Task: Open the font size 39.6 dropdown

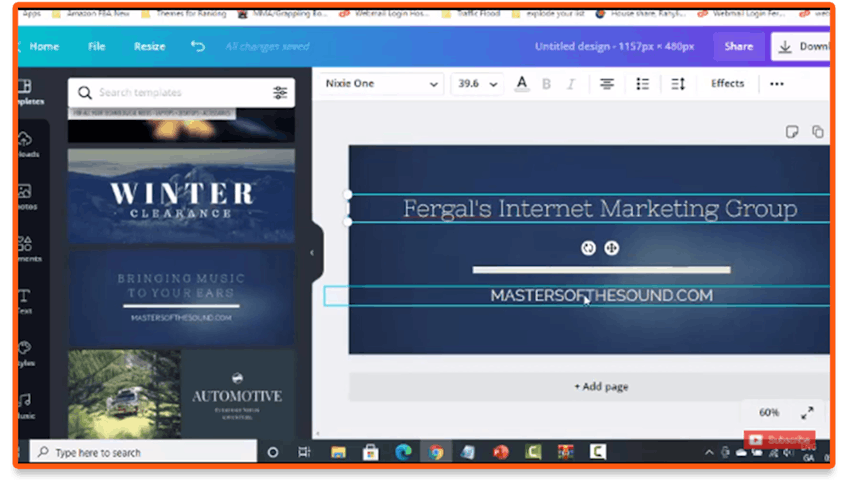Action: coord(476,84)
